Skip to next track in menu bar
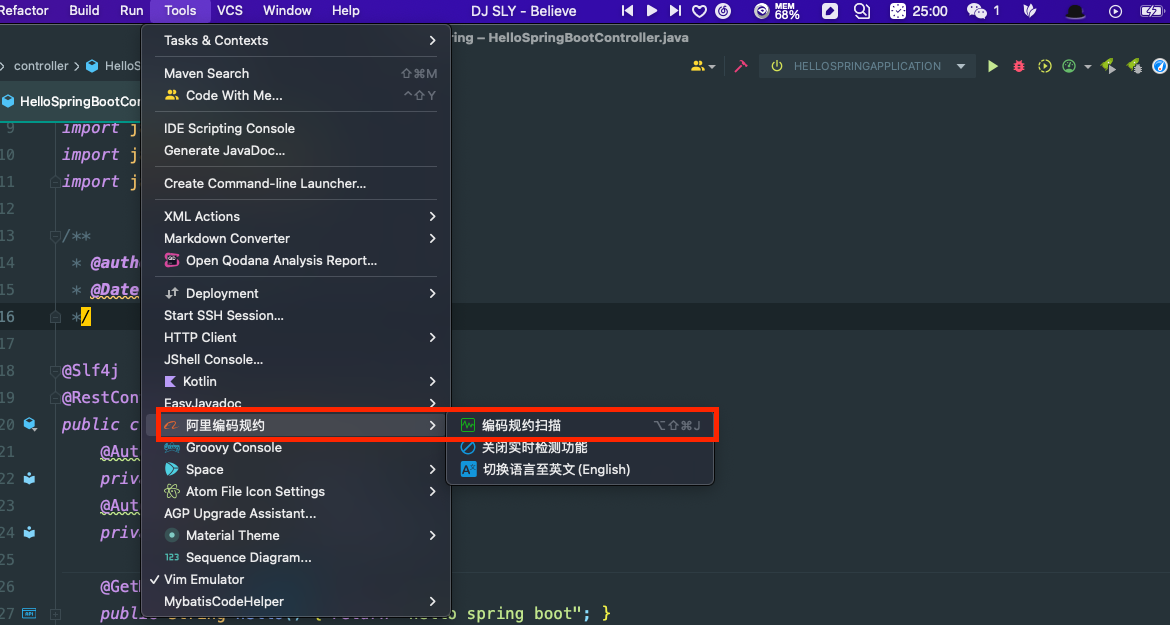 [x=675, y=10]
